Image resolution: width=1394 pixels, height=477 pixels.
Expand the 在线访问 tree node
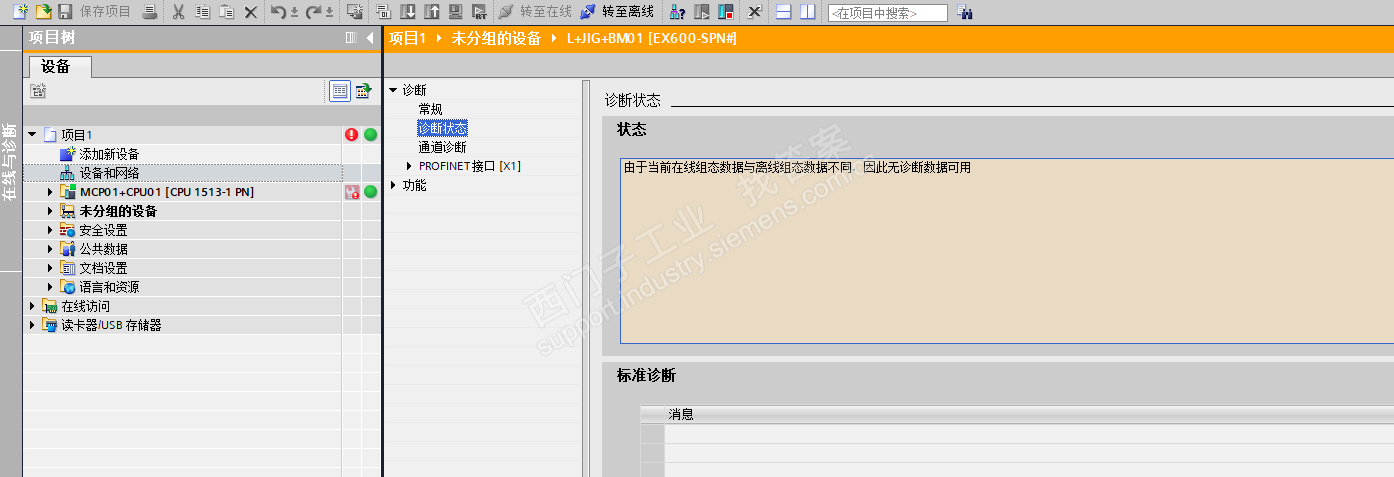(32, 306)
